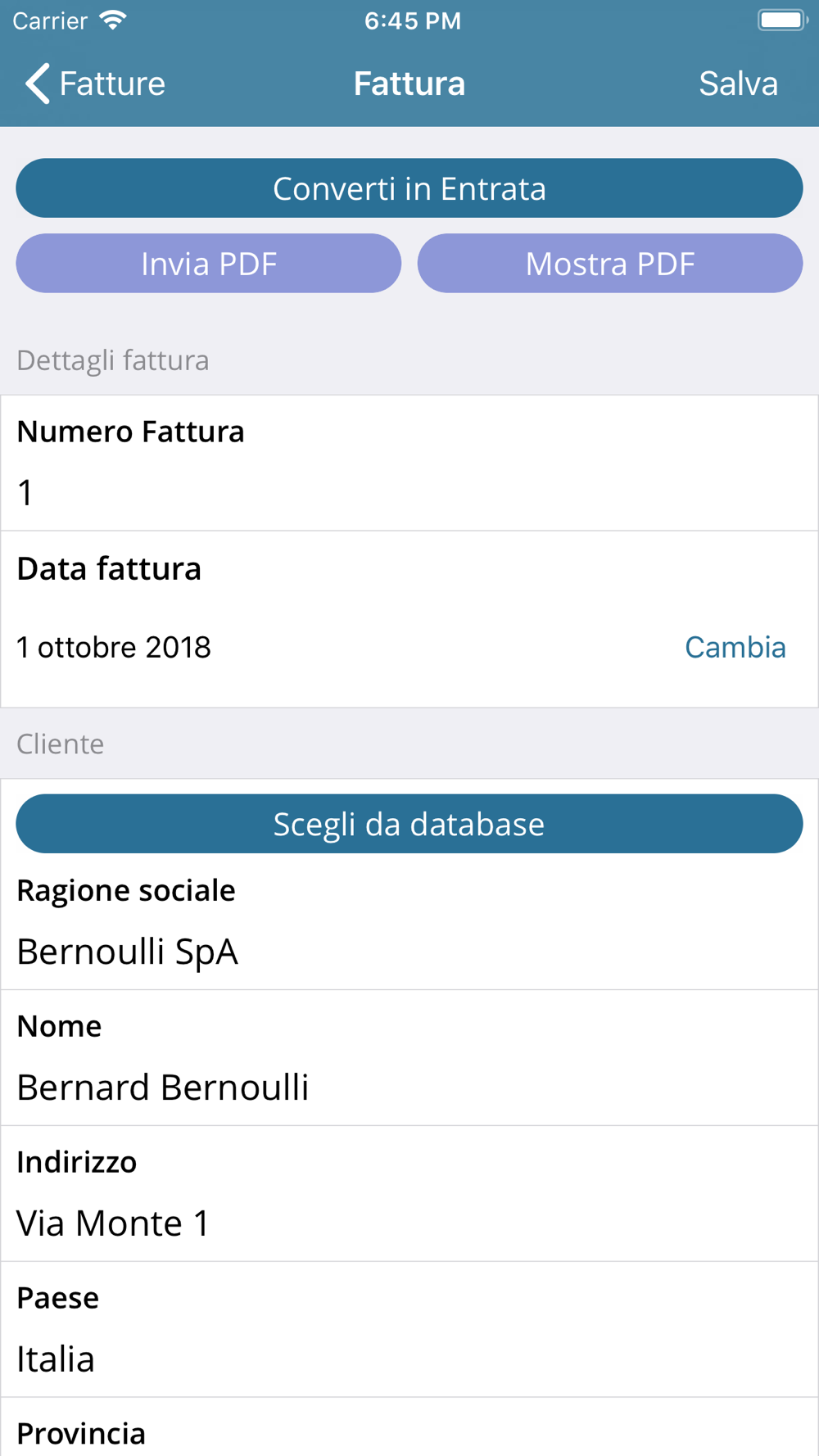This screenshot has width=819, height=1456.
Task: Save the invoice with Salva
Action: [x=738, y=84]
